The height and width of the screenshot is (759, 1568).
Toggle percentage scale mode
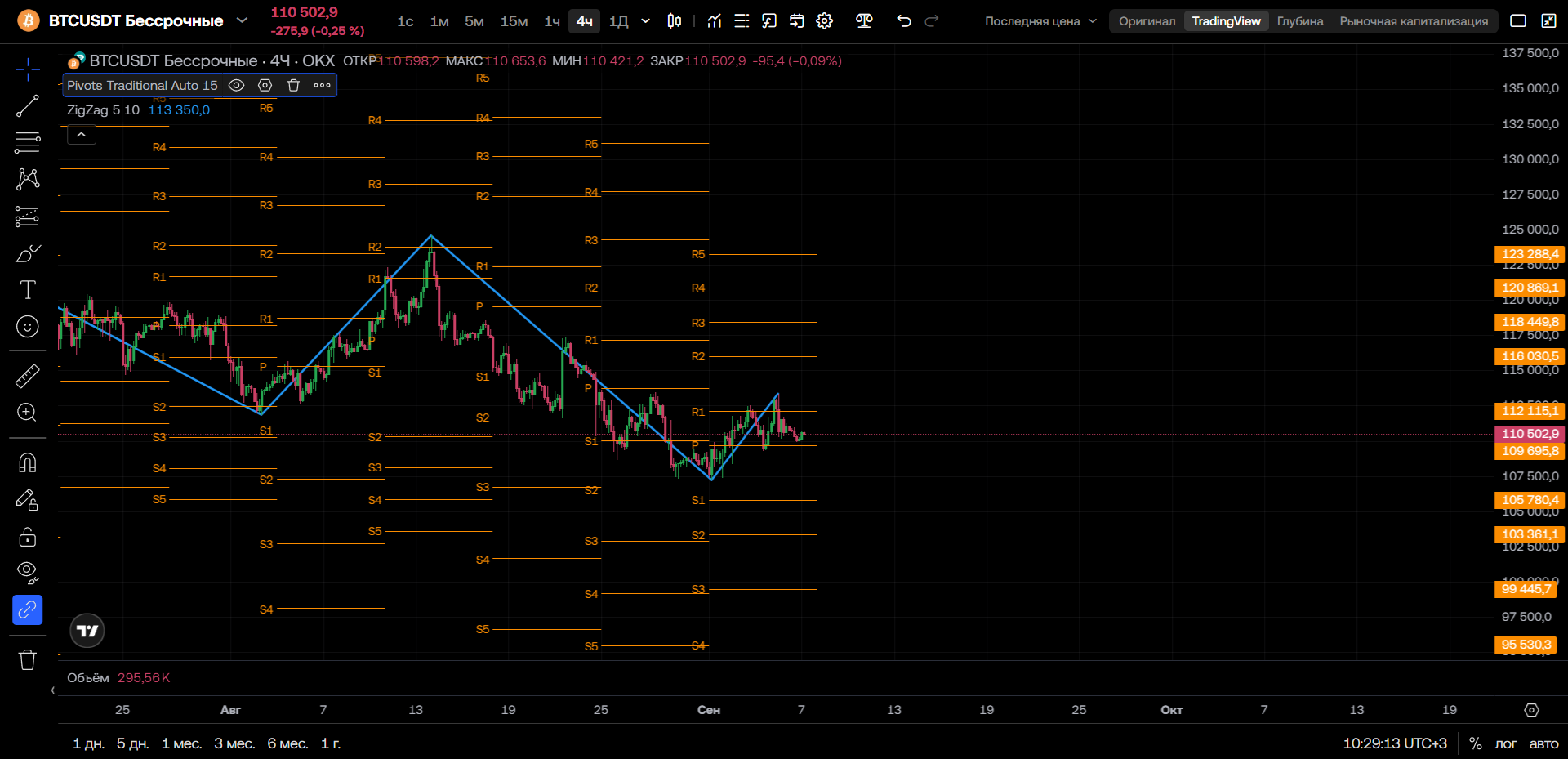coord(1475,743)
